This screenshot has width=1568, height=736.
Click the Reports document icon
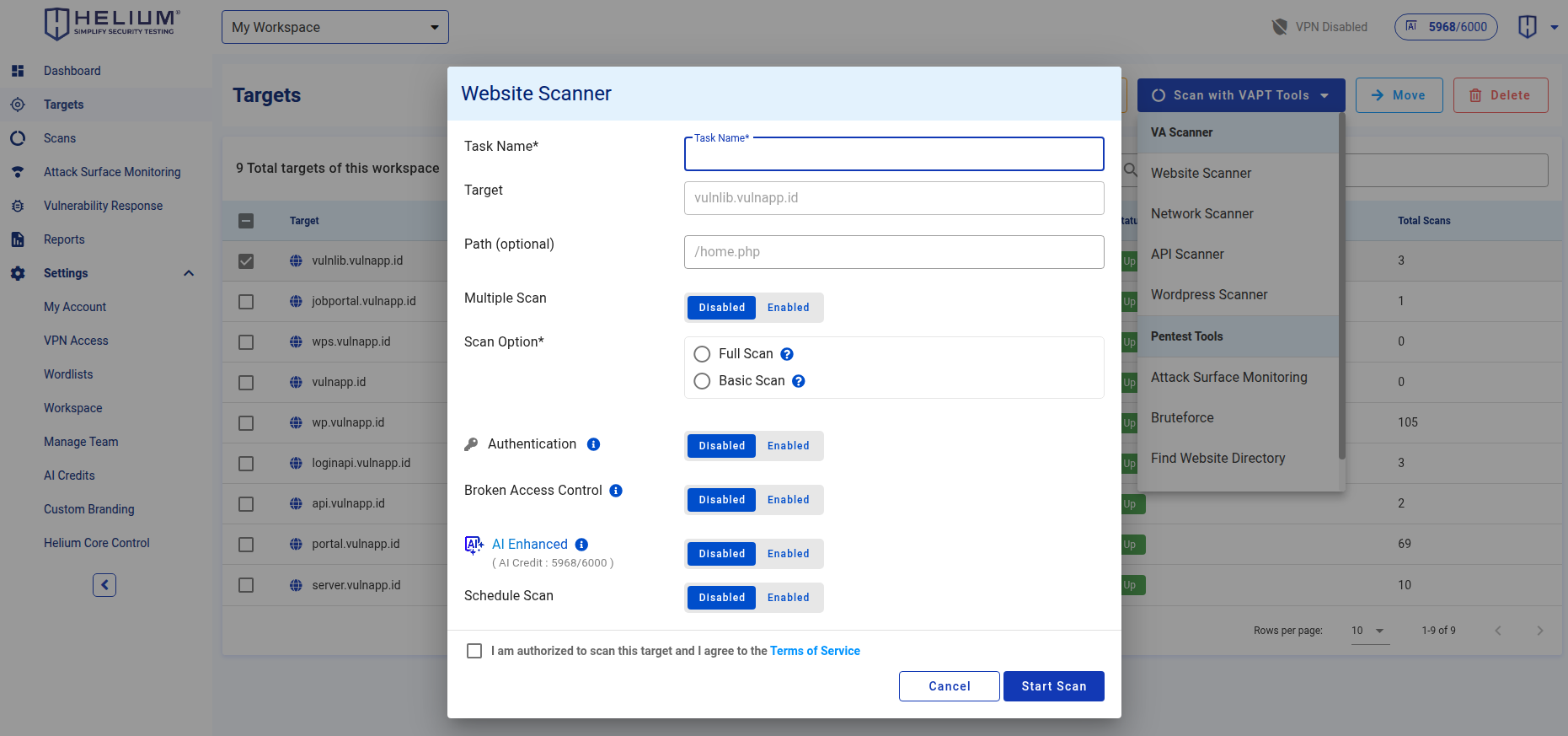(x=18, y=239)
